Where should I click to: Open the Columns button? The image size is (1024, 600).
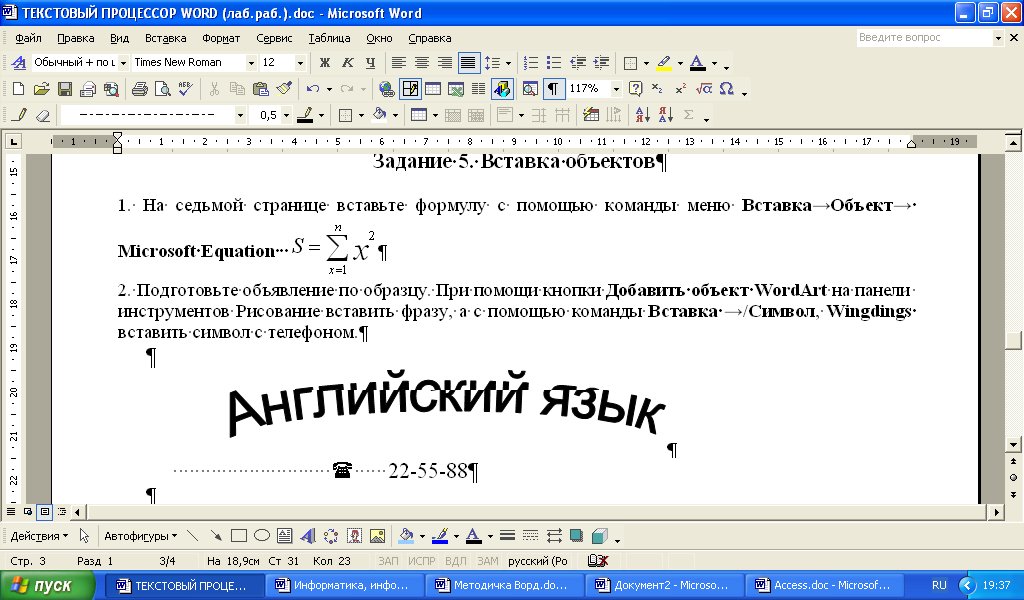coord(479,89)
